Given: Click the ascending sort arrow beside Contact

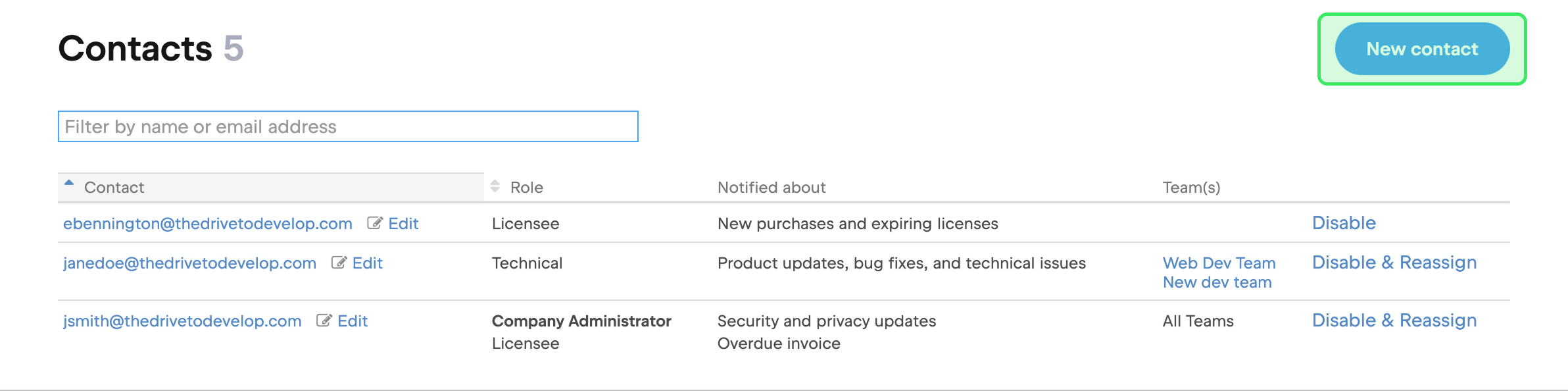Looking at the screenshot, I should (x=69, y=183).
